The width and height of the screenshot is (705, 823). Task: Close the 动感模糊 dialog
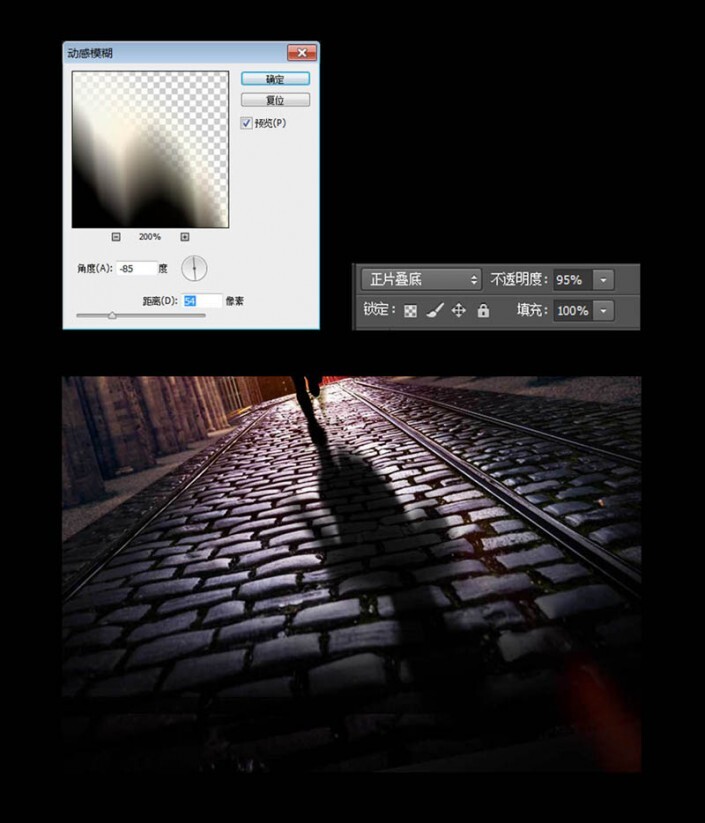coord(300,53)
